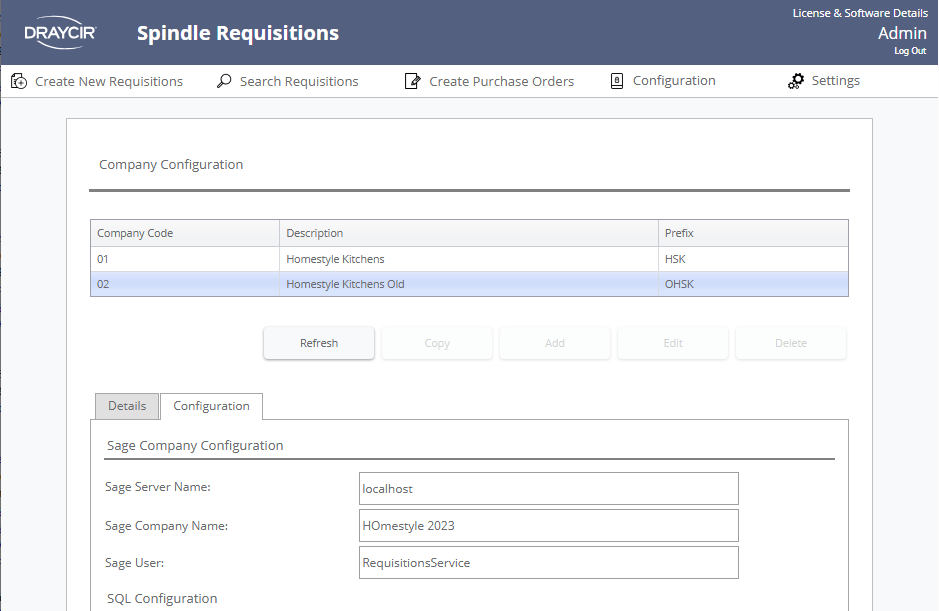The image size is (939, 611).
Task: Click the Sage Company Name label
Action: tap(166, 526)
